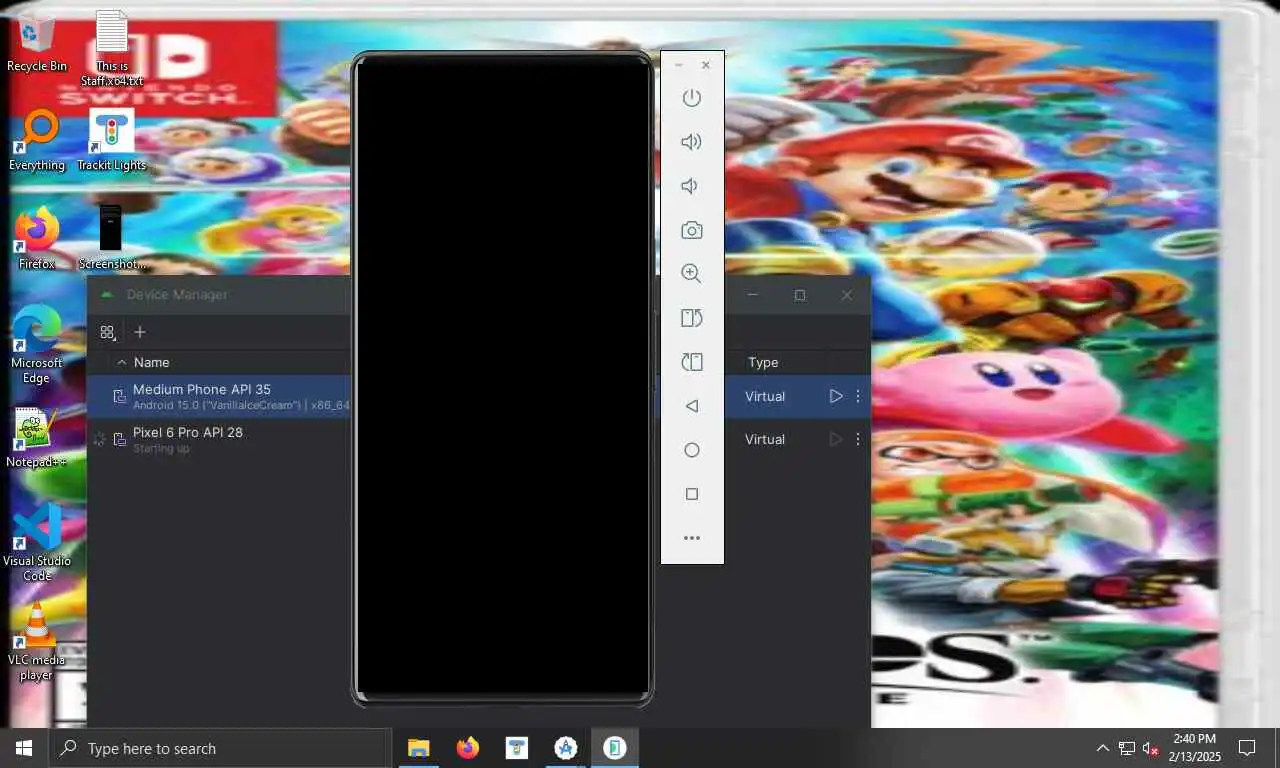Viewport: 1280px width, 768px height.
Task: Collapse the Name column chevron
Action: (122, 362)
